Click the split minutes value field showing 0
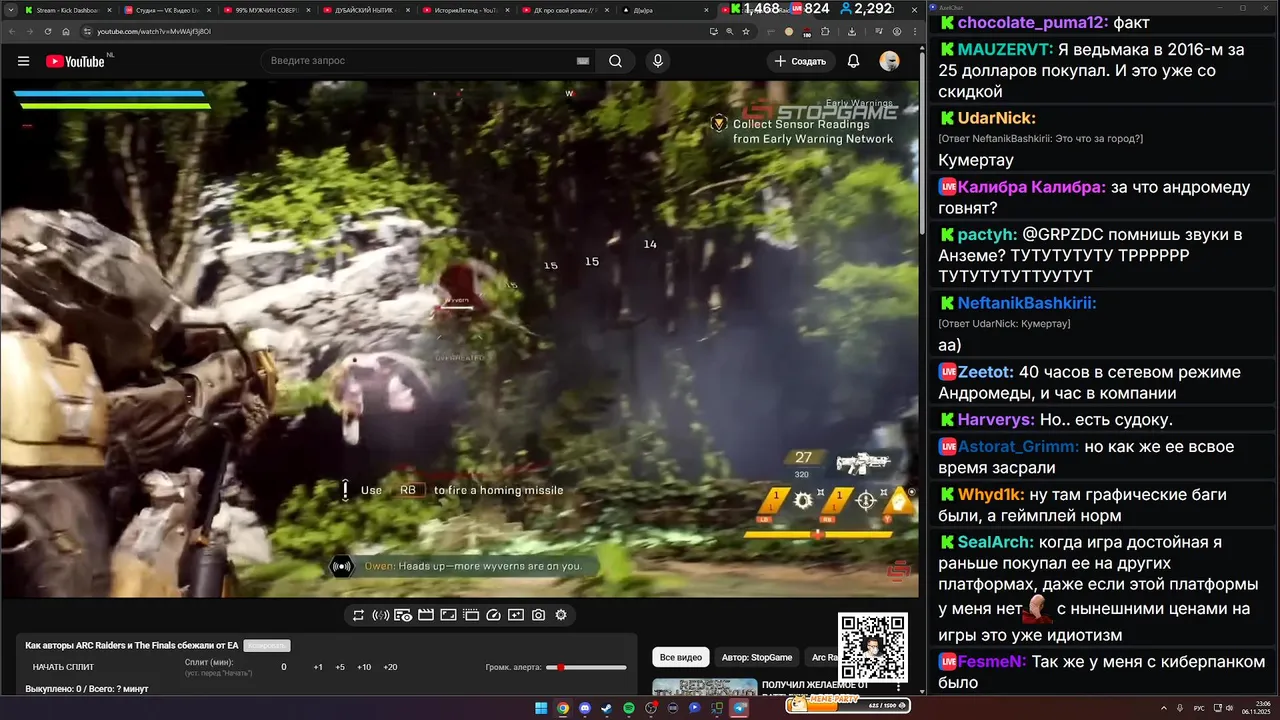 click(283, 667)
